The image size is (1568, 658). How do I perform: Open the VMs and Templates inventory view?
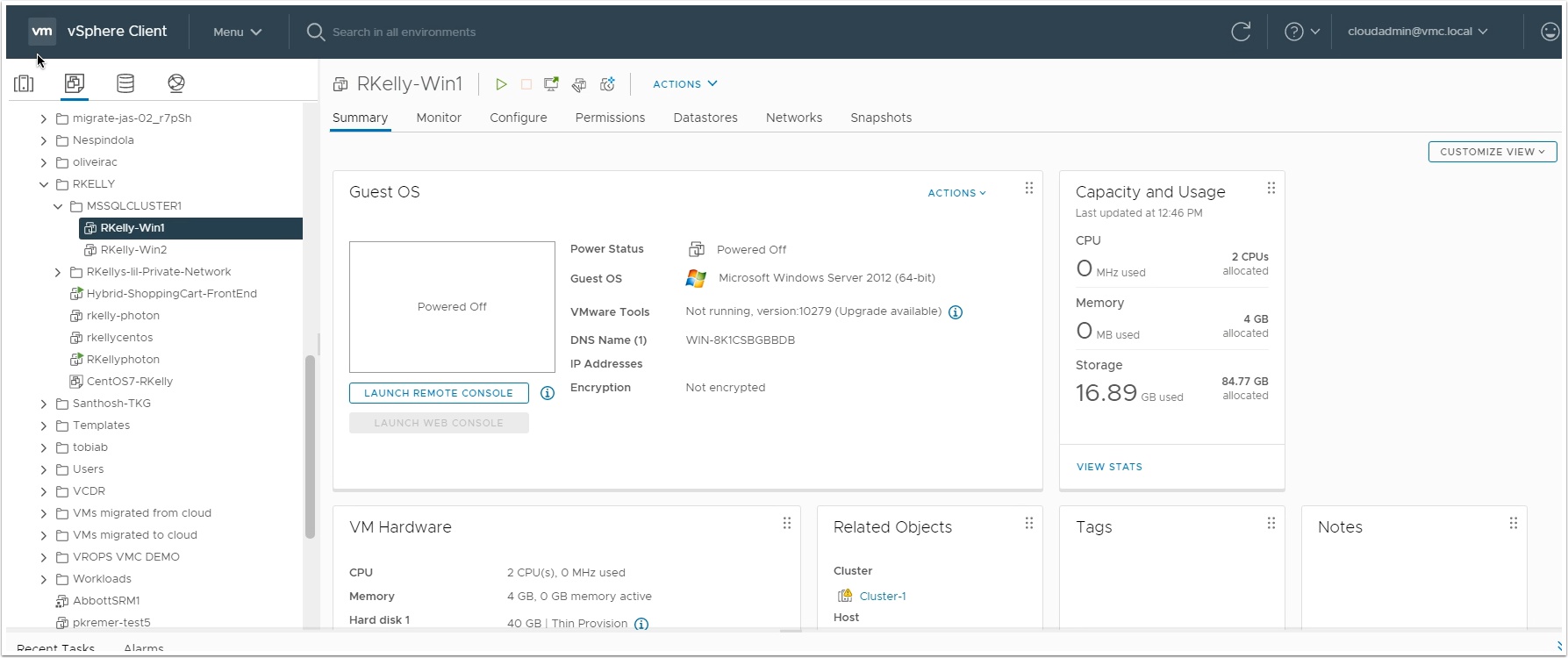(x=75, y=83)
